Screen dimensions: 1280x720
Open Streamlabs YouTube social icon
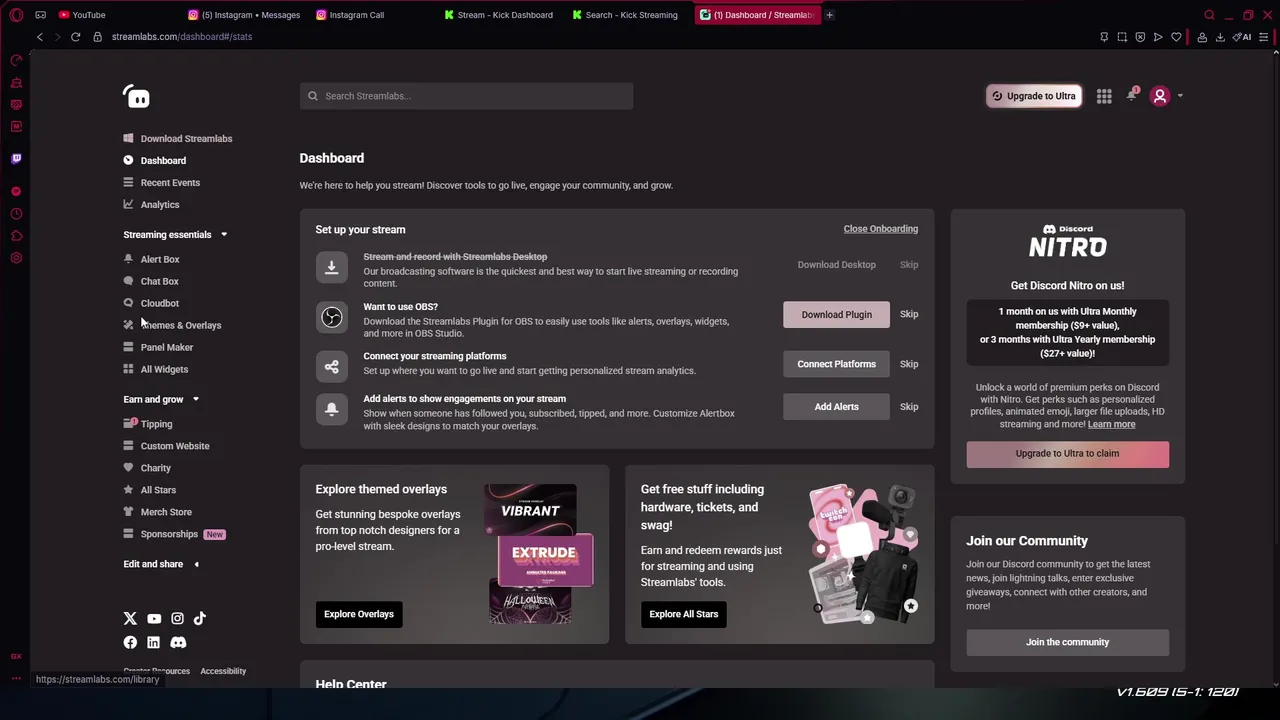(x=154, y=619)
